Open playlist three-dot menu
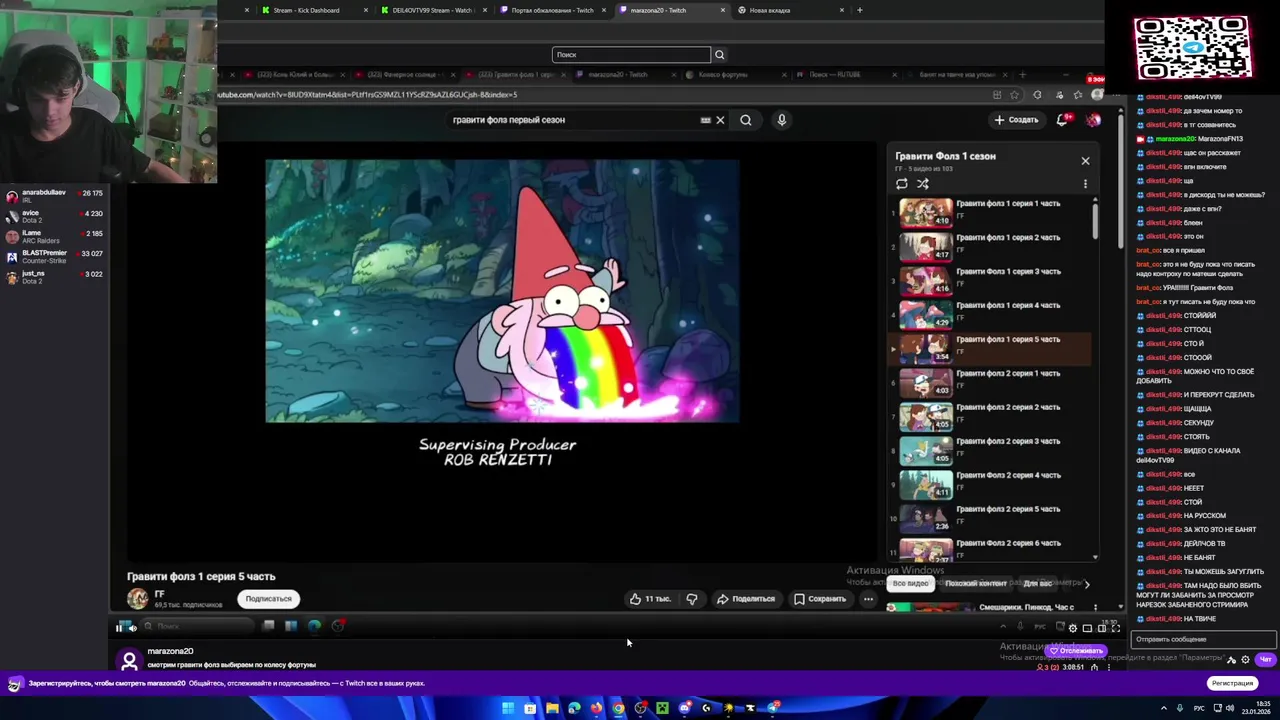Screen dimensions: 1280x720 (x=1085, y=184)
